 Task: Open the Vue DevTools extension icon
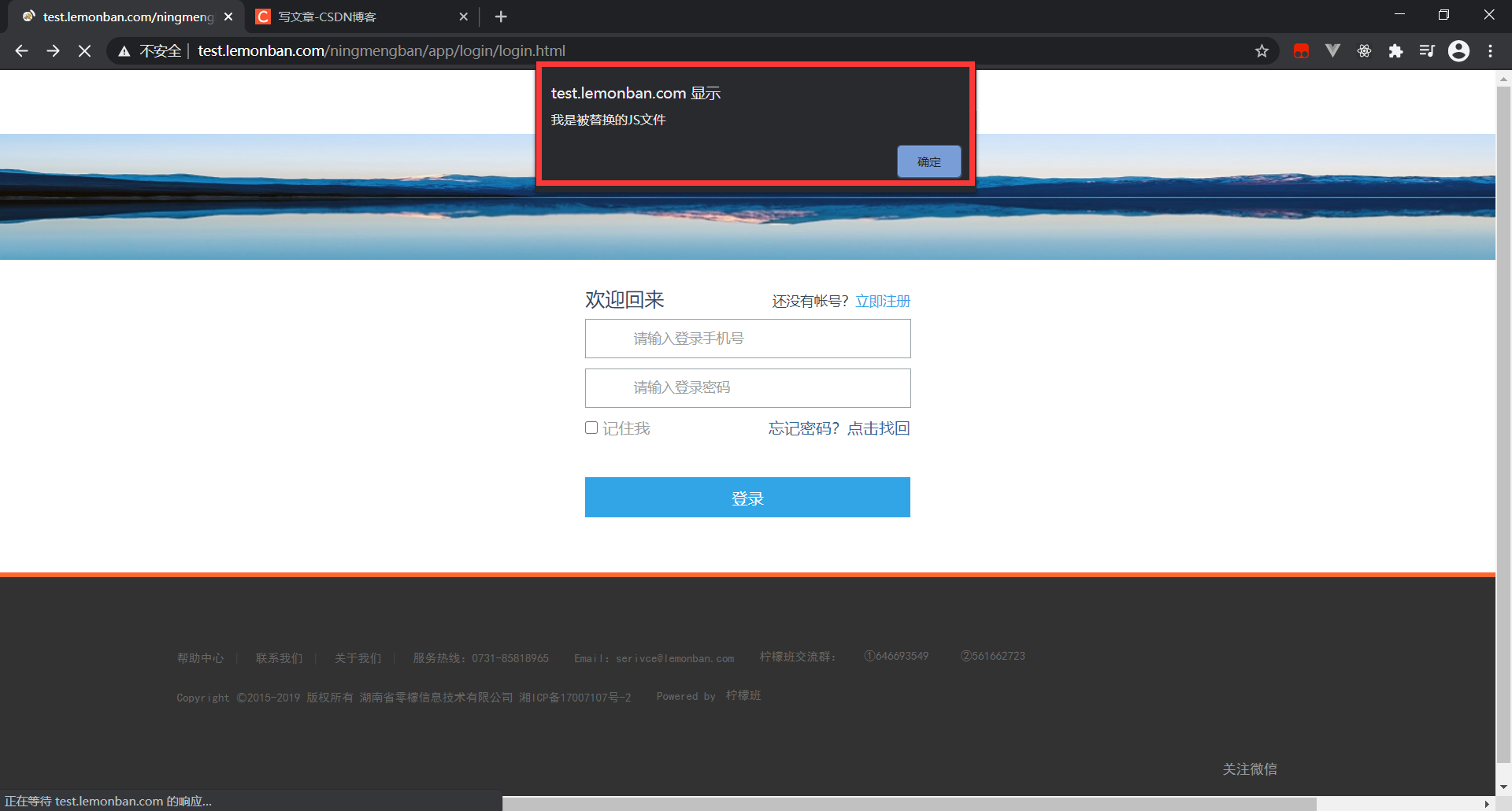point(1332,50)
